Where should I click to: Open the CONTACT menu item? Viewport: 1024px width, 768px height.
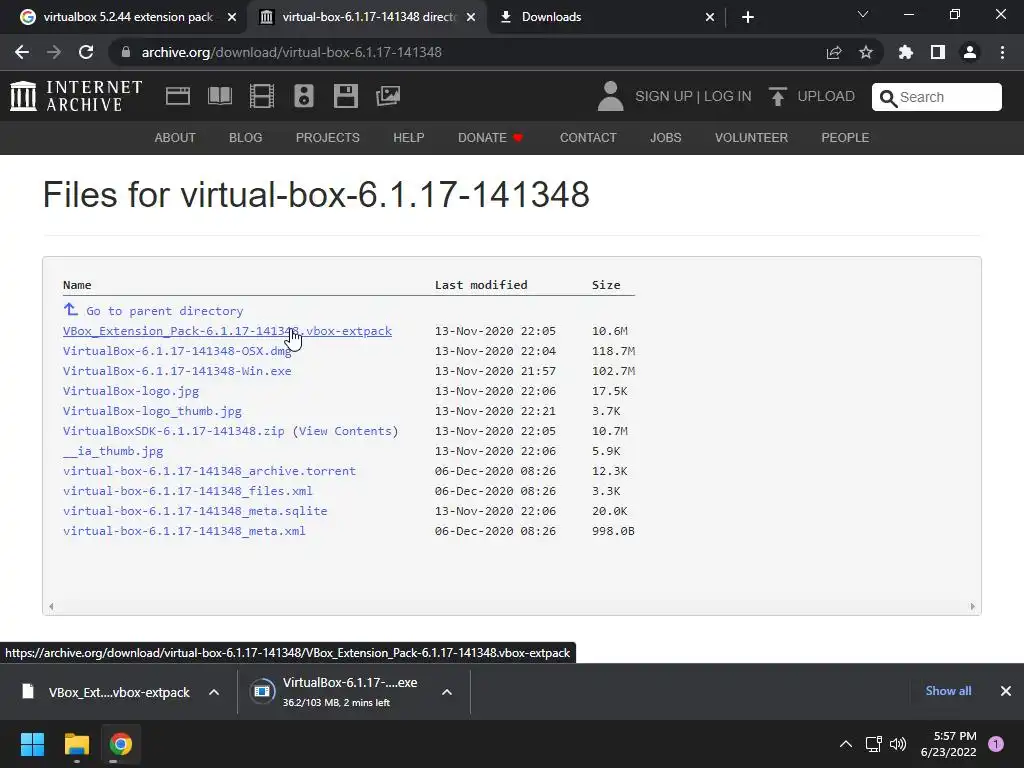[x=588, y=138]
